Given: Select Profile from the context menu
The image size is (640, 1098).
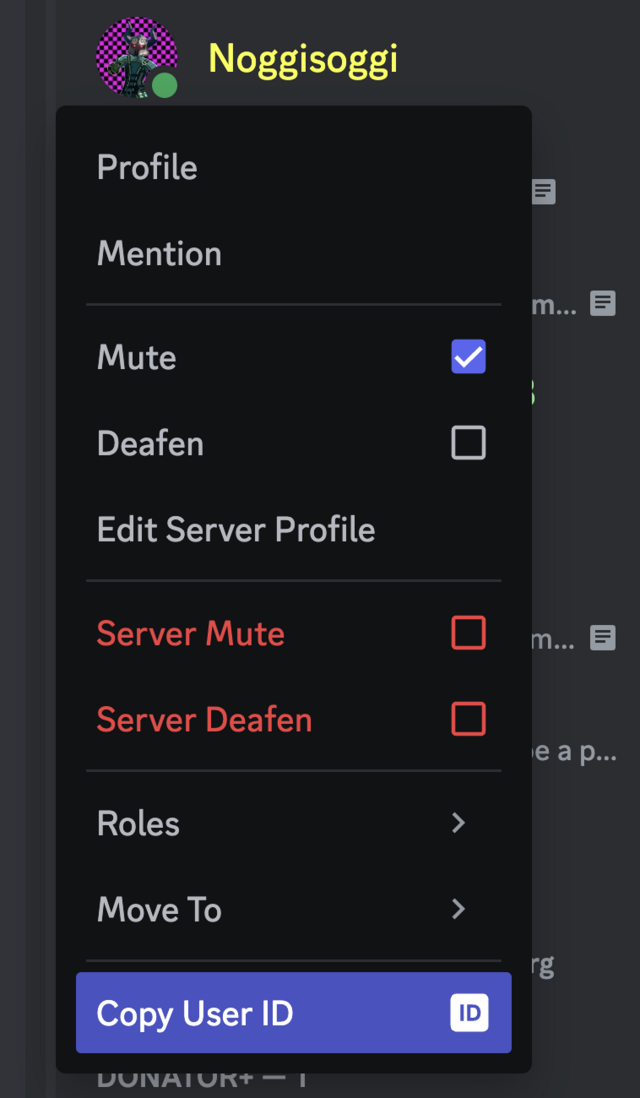Looking at the screenshot, I should point(147,168).
